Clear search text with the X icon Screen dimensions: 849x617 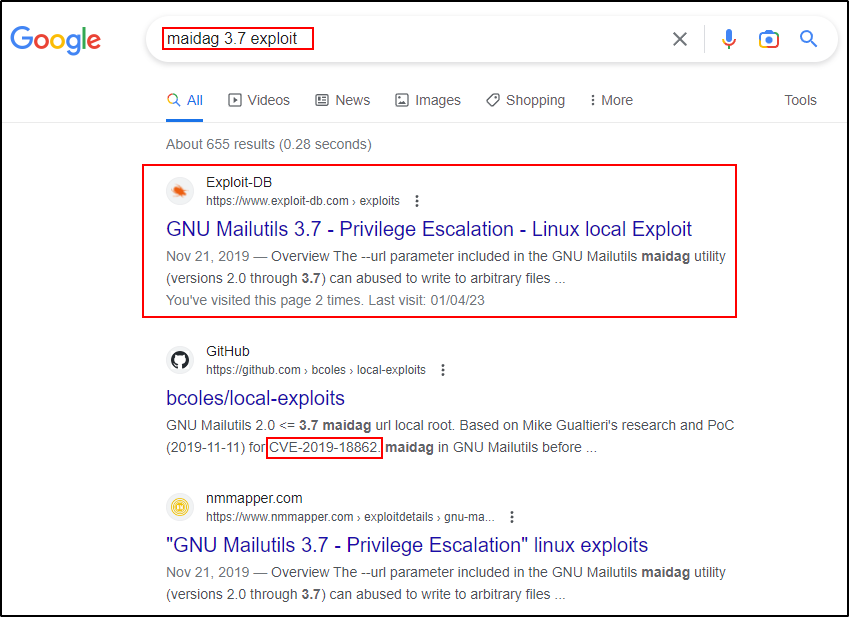(x=680, y=39)
